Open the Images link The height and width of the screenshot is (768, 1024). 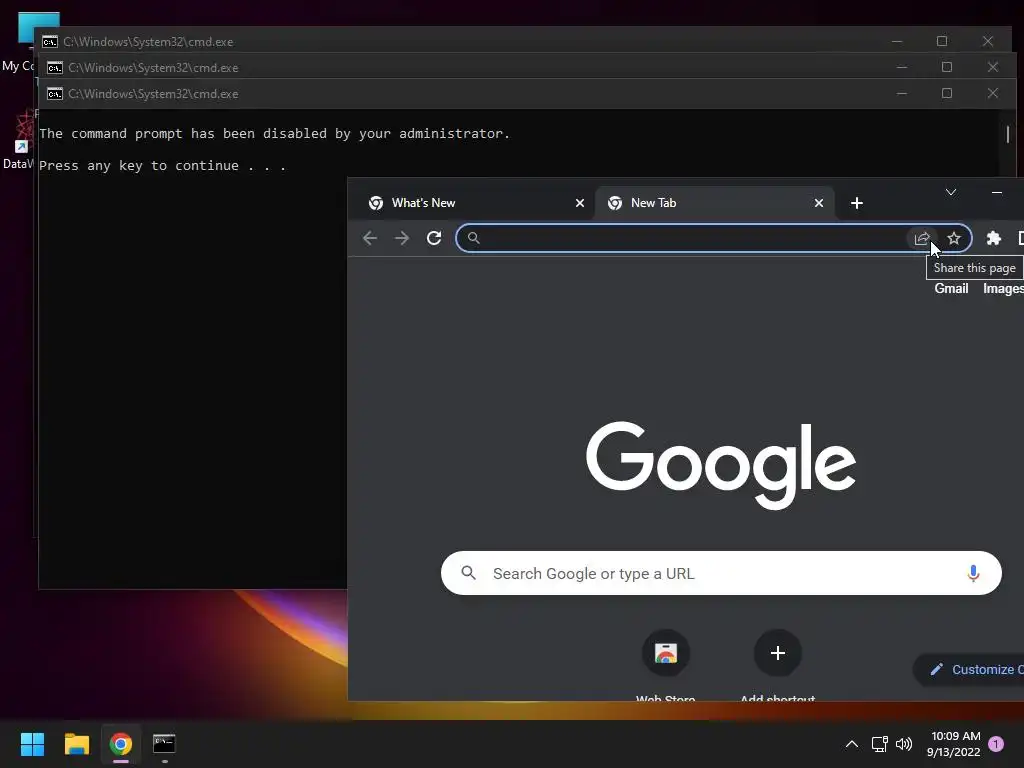click(1004, 289)
